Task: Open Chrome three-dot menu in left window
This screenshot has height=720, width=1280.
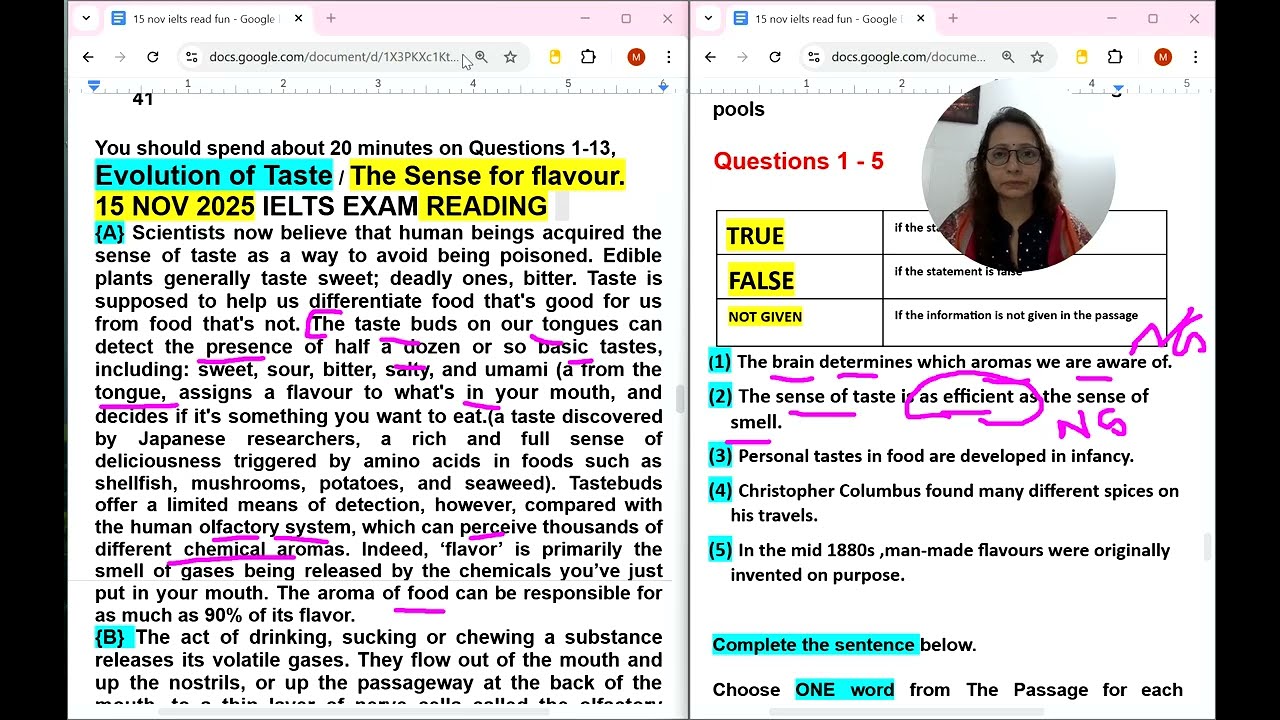Action: (669, 57)
